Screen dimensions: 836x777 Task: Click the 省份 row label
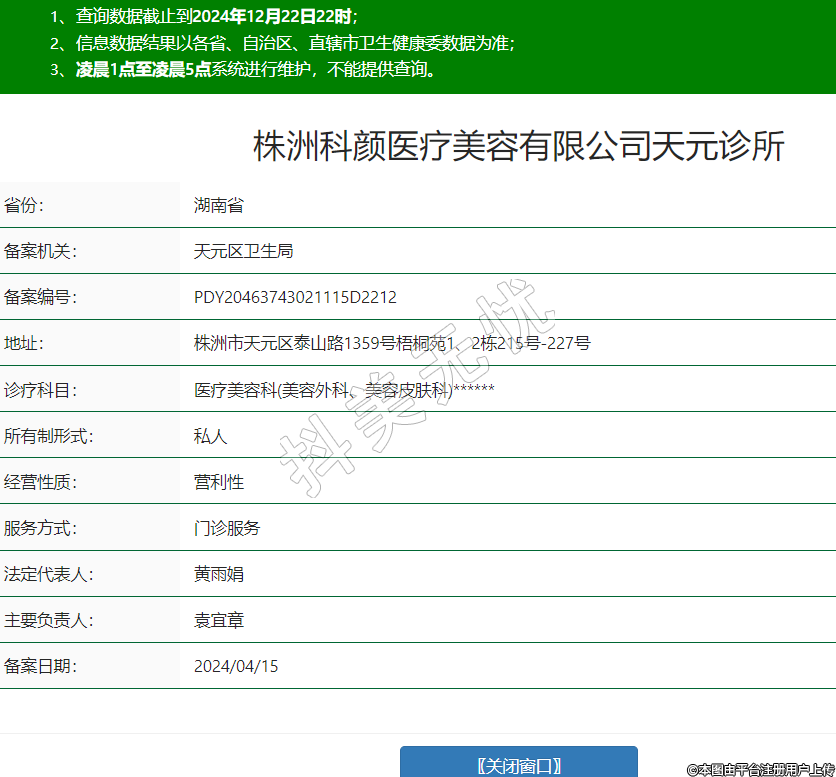[x=25, y=206]
